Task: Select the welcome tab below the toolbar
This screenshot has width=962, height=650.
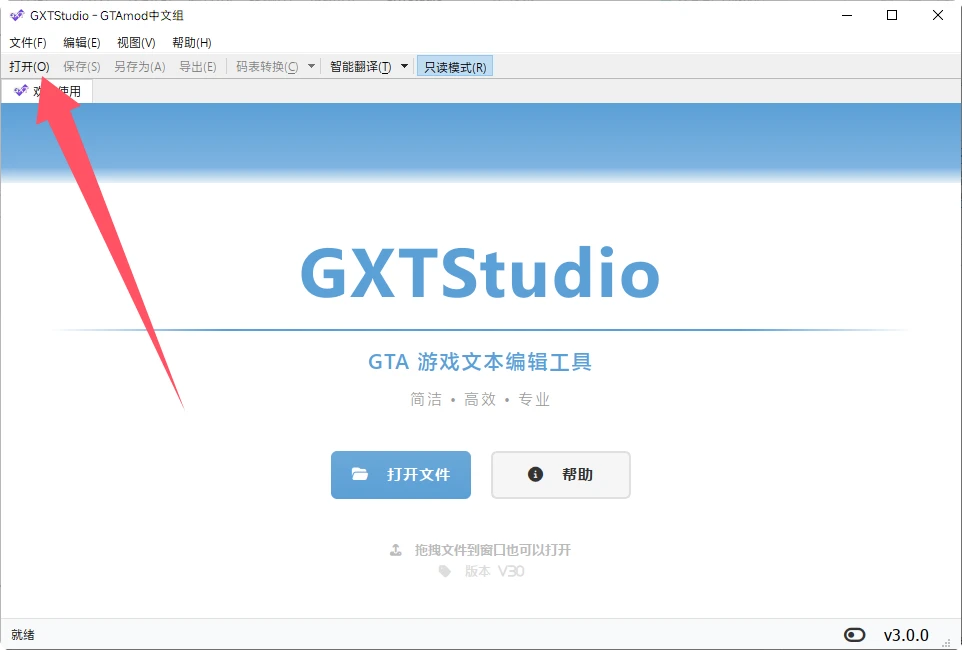Action: tap(47, 91)
